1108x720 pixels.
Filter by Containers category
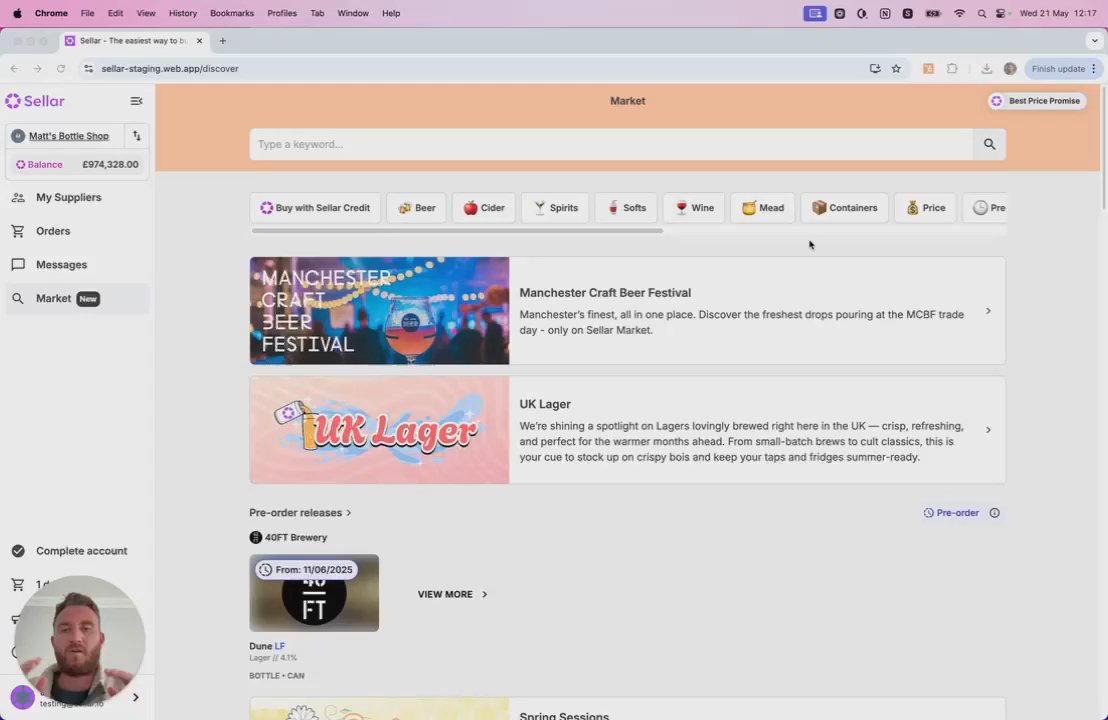click(x=844, y=208)
